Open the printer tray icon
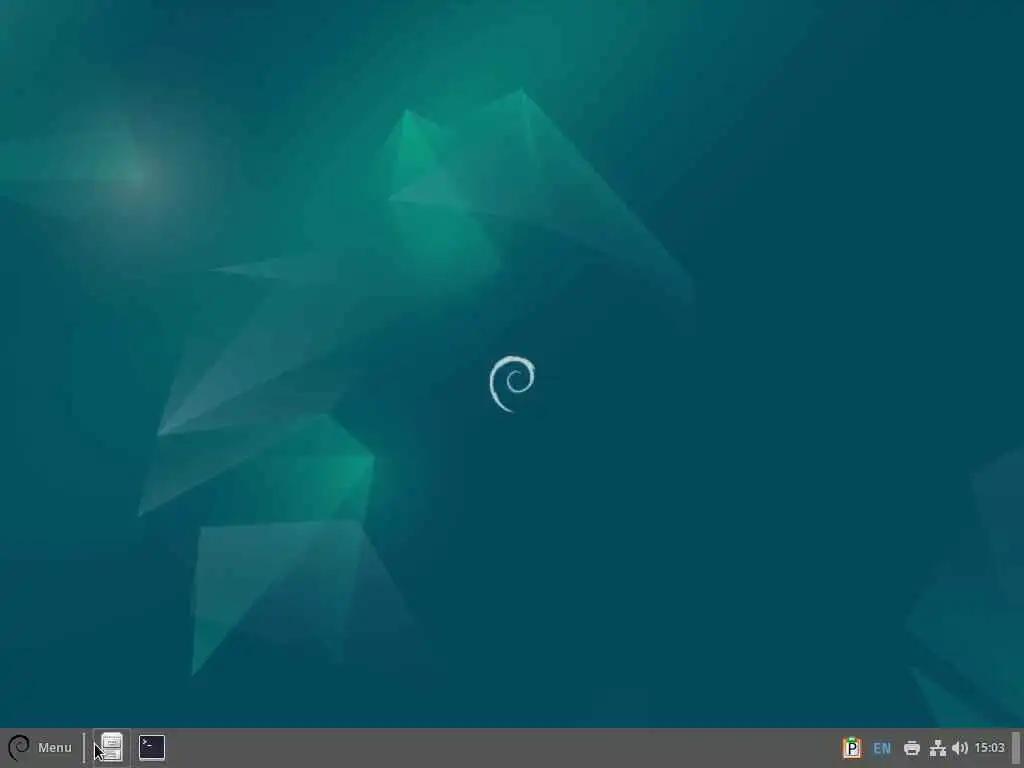 coord(912,748)
